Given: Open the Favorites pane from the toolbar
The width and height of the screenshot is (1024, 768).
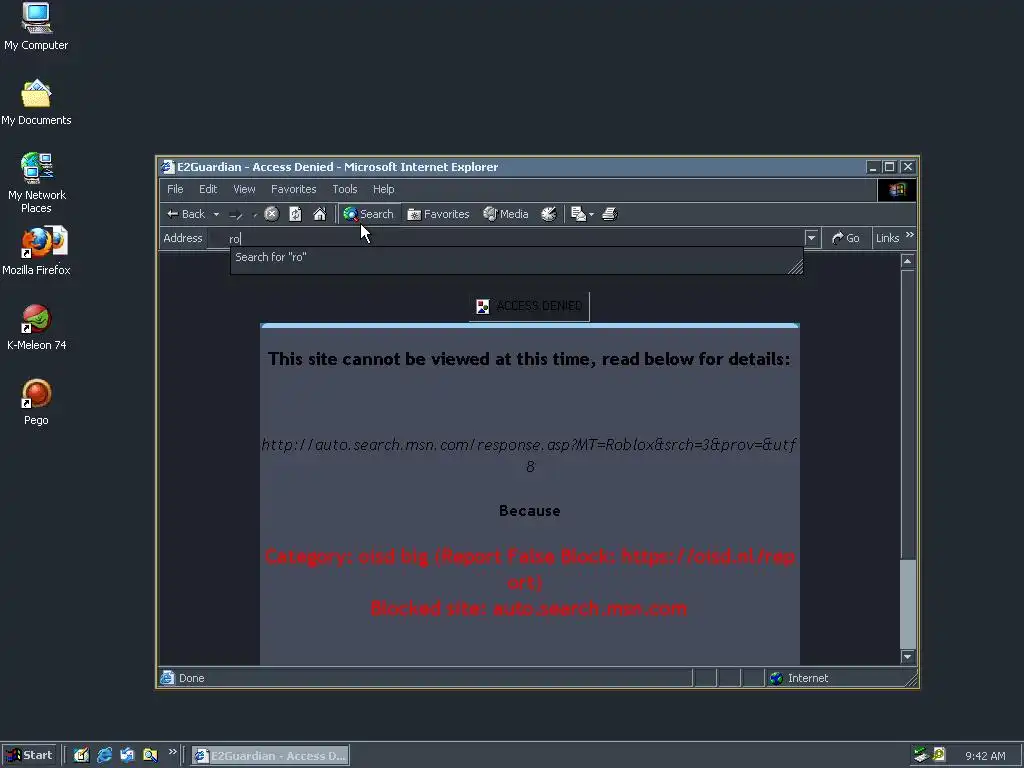Looking at the screenshot, I should 438,214.
